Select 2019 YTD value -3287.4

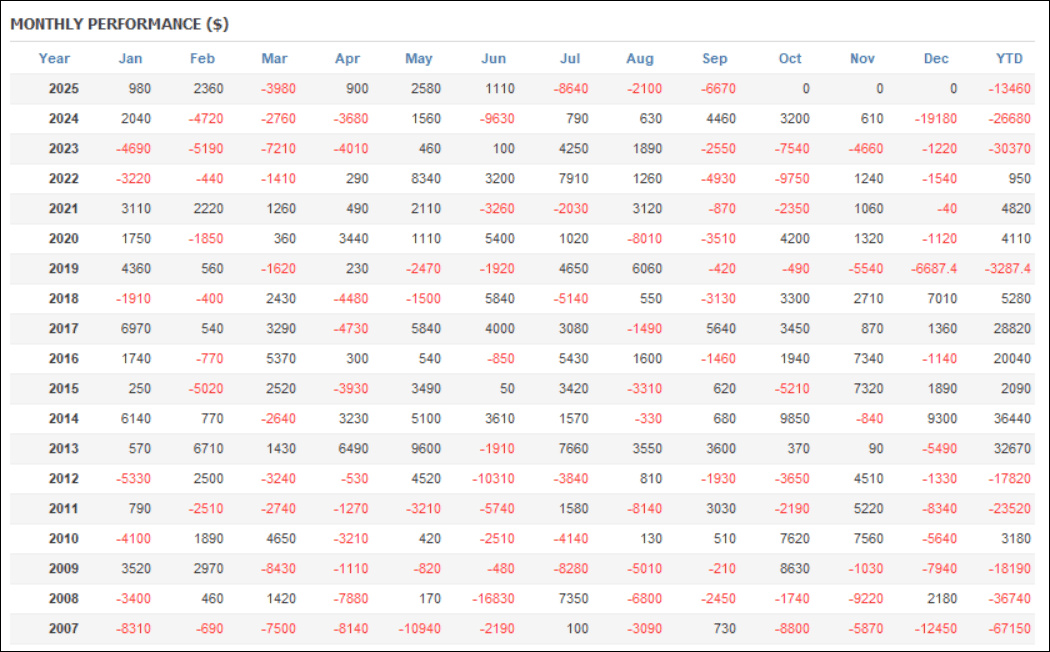click(x=1008, y=268)
